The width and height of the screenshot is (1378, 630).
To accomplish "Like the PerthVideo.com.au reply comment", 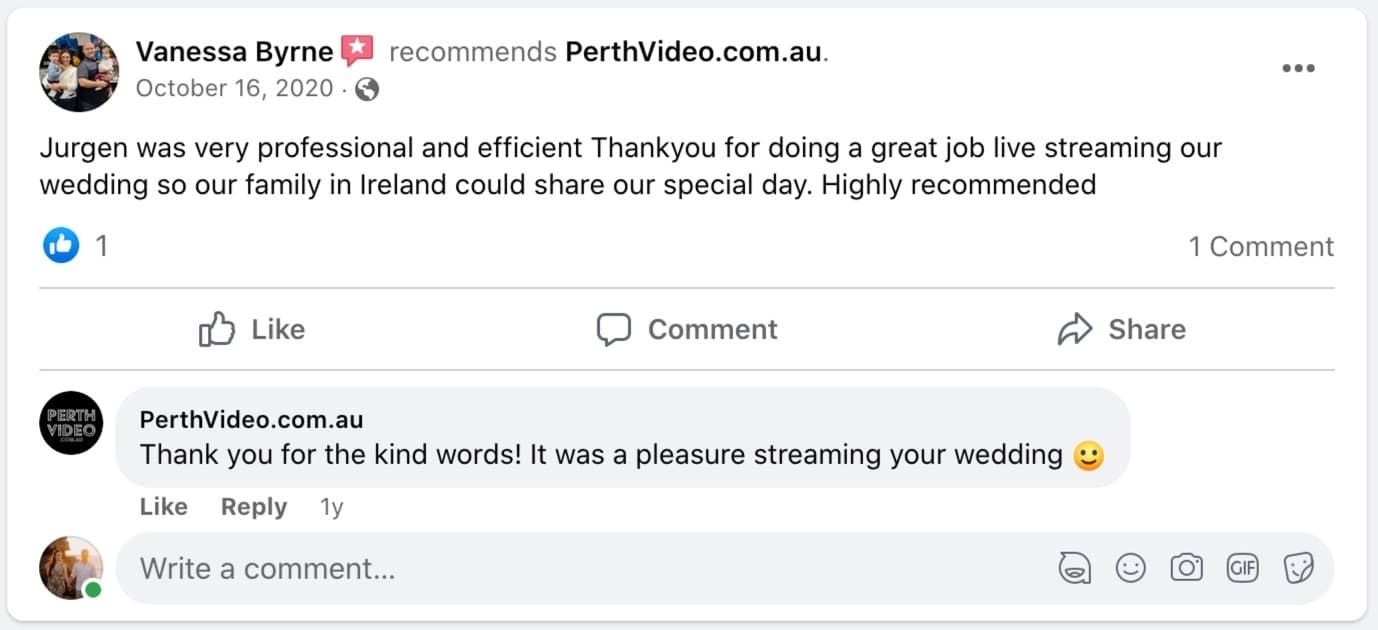I will click(x=163, y=507).
